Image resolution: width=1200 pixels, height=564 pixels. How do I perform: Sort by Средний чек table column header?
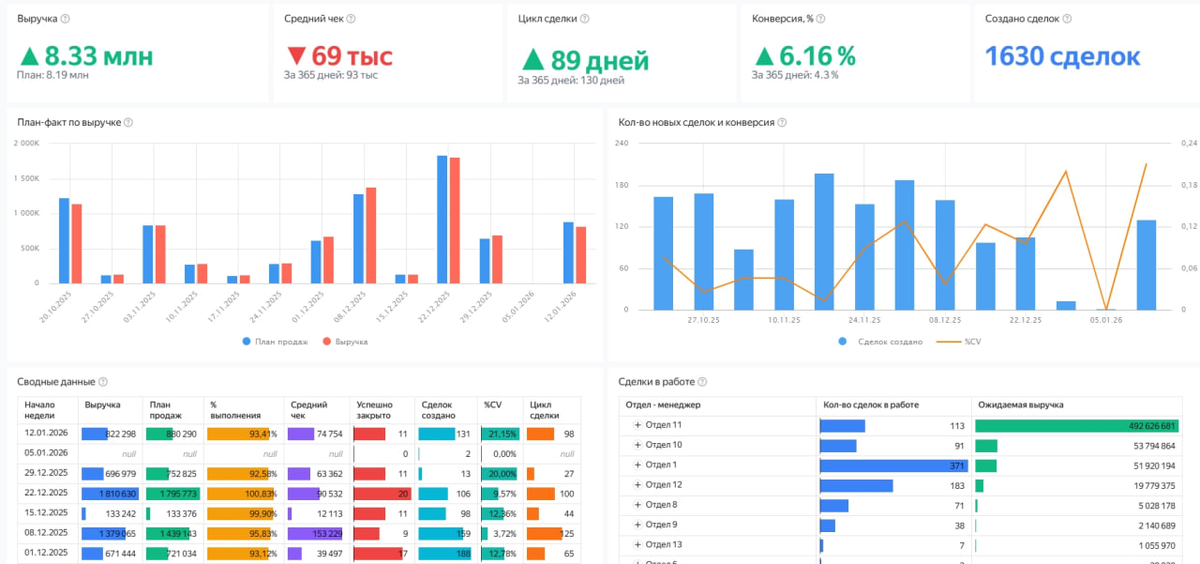pyautogui.click(x=316, y=410)
